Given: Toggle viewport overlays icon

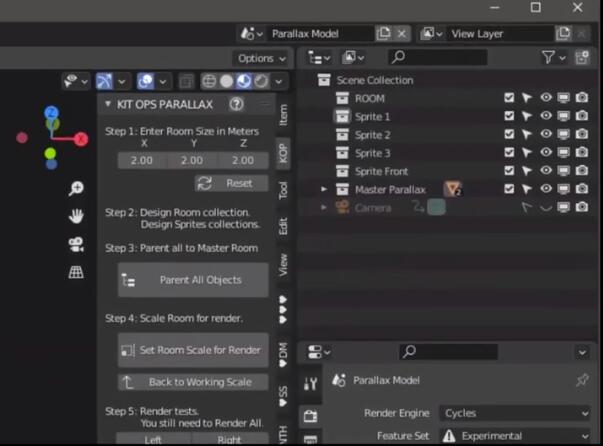Looking at the screenshot, I should [145, 81].
